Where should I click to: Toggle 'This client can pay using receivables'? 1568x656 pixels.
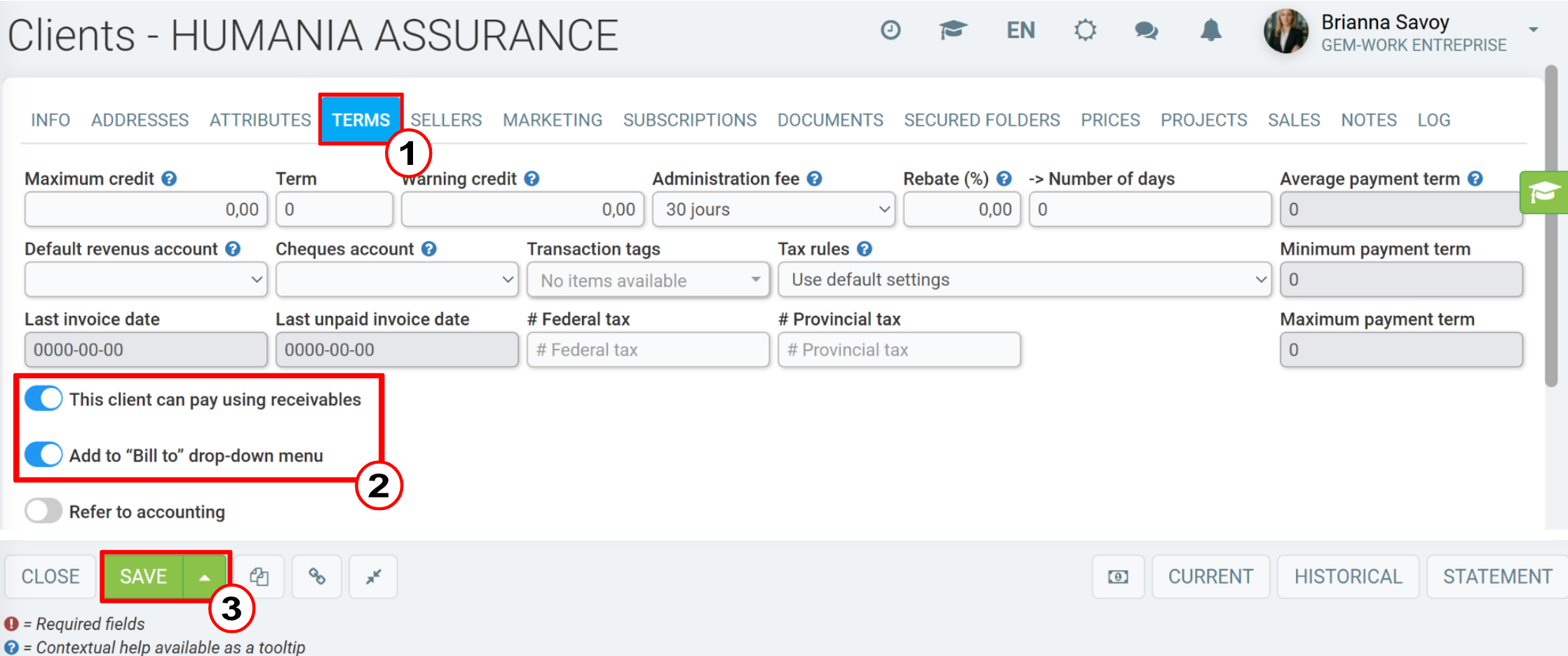point(43,399)
